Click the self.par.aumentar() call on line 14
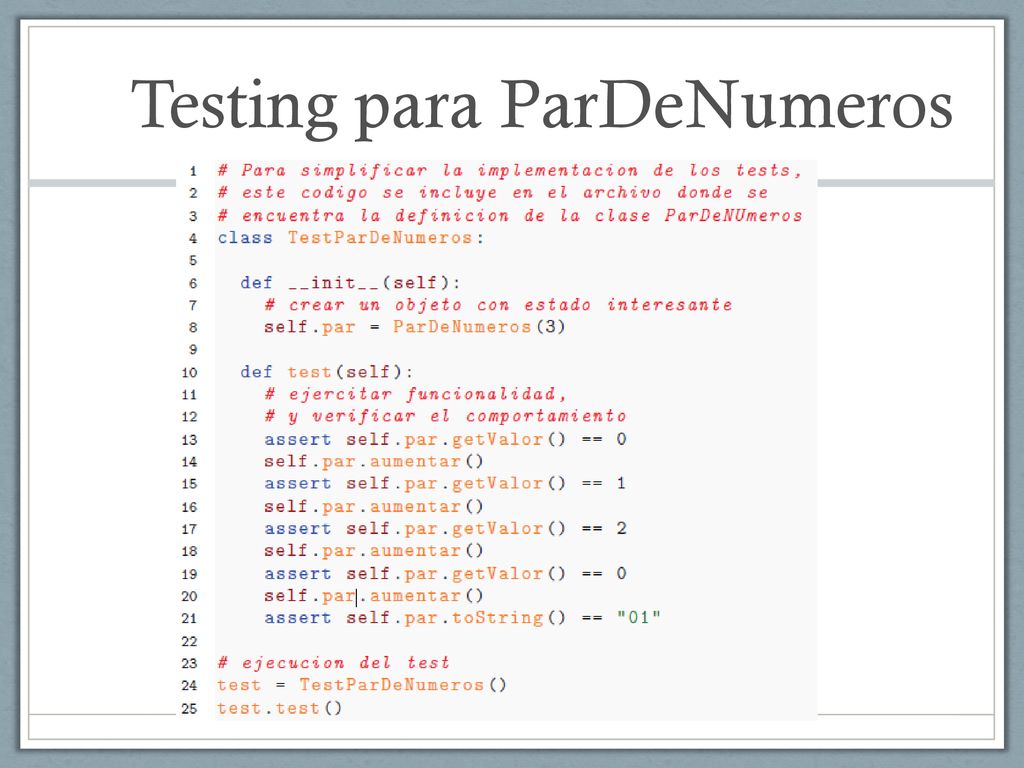Screen dimensions: 1024x768 click(374, 461)
